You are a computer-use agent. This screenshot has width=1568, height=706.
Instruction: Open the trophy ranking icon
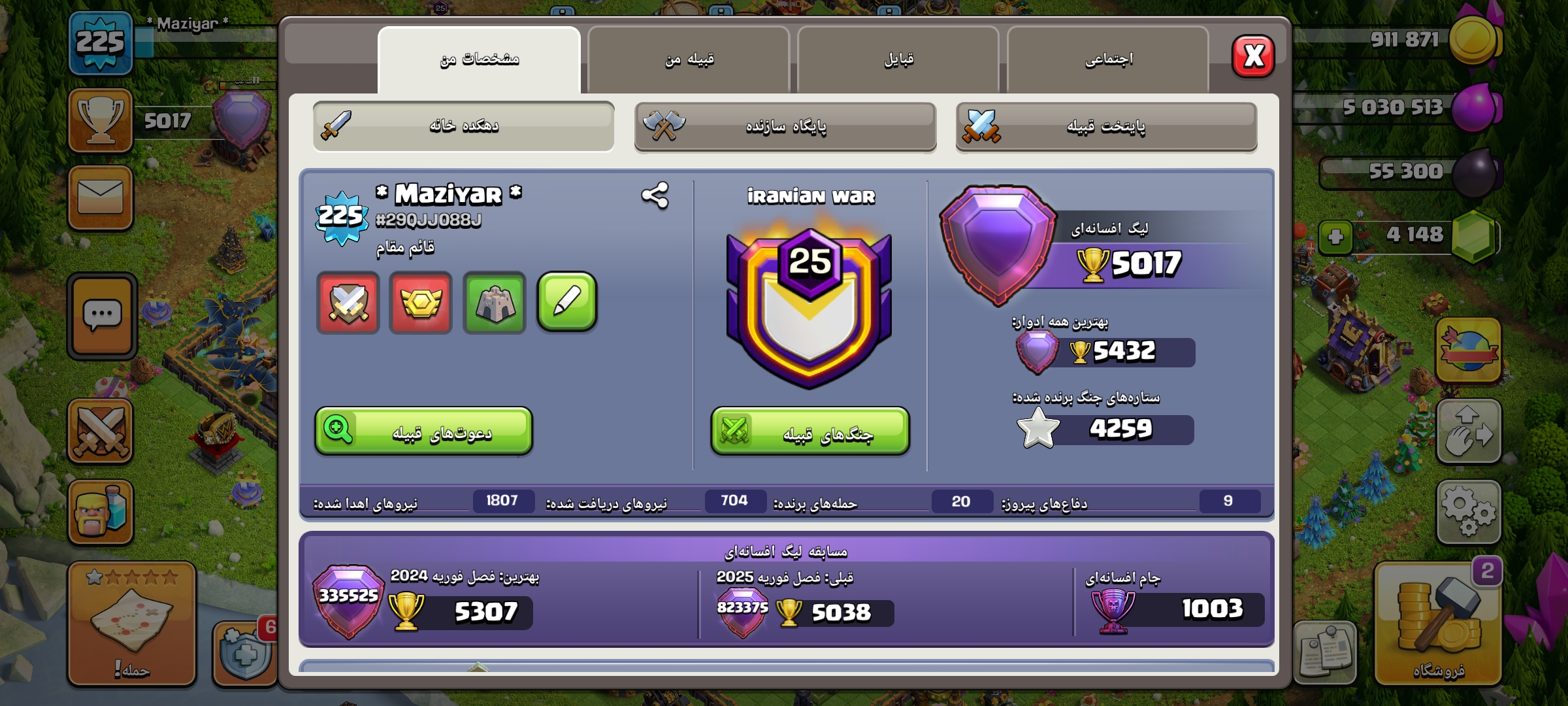[101, 120]
